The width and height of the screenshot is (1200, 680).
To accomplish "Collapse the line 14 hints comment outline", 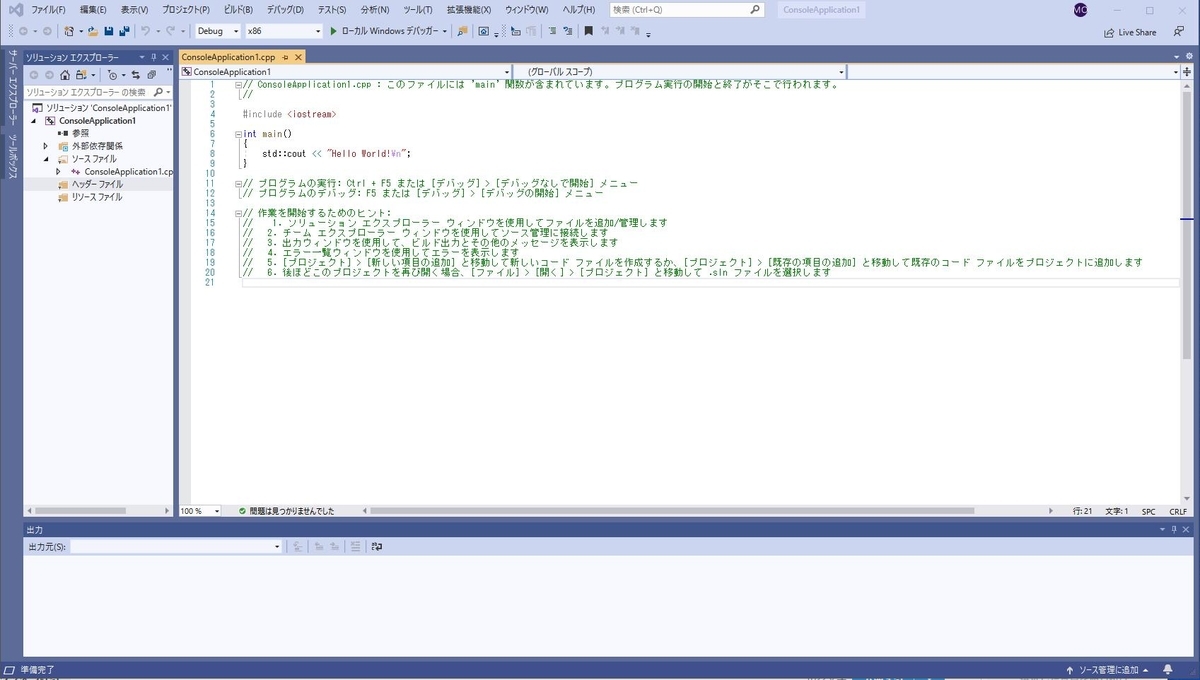I will pyautogui.click(x=238, y=213).
